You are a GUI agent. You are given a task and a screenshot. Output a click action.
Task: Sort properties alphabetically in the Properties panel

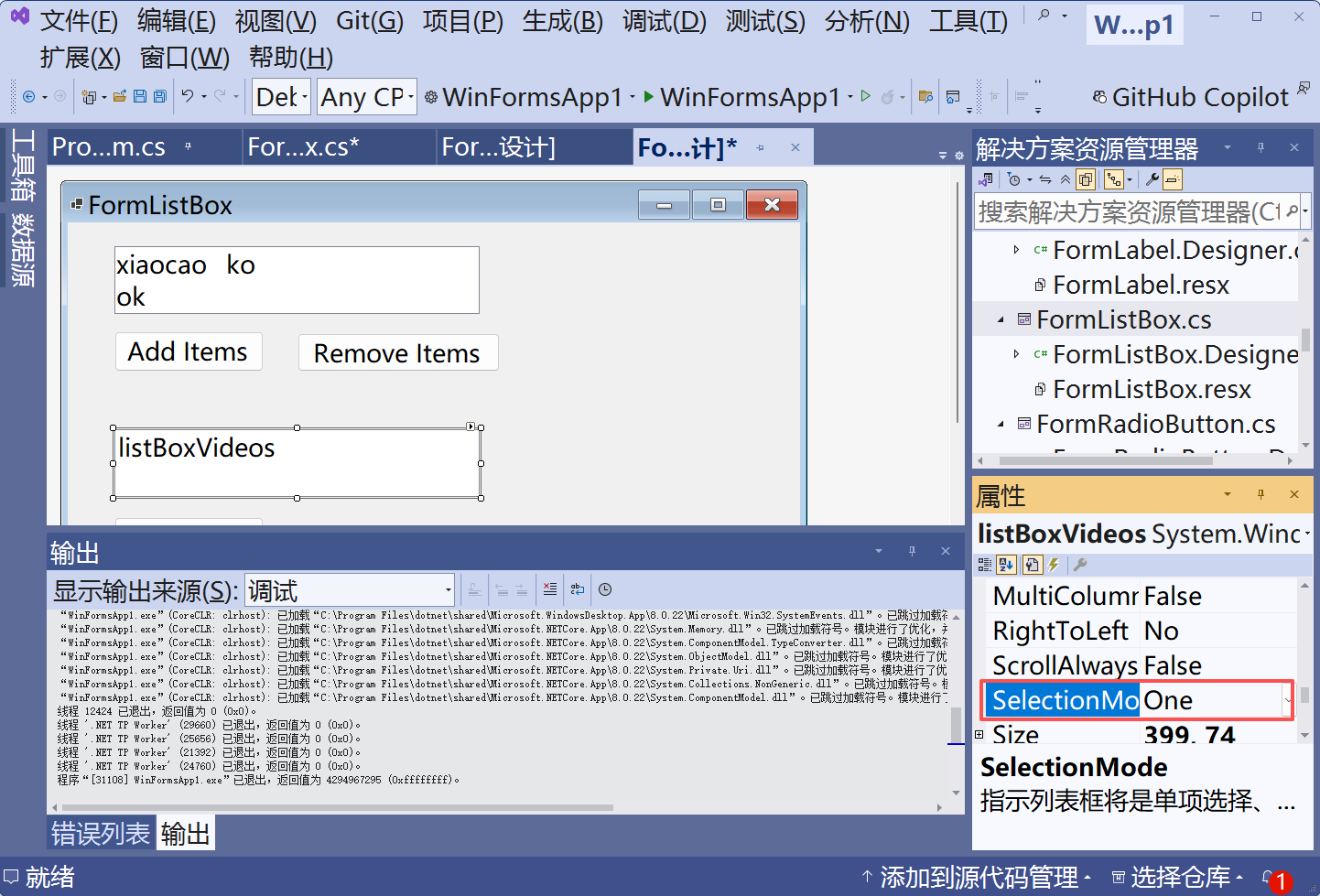1006,565
